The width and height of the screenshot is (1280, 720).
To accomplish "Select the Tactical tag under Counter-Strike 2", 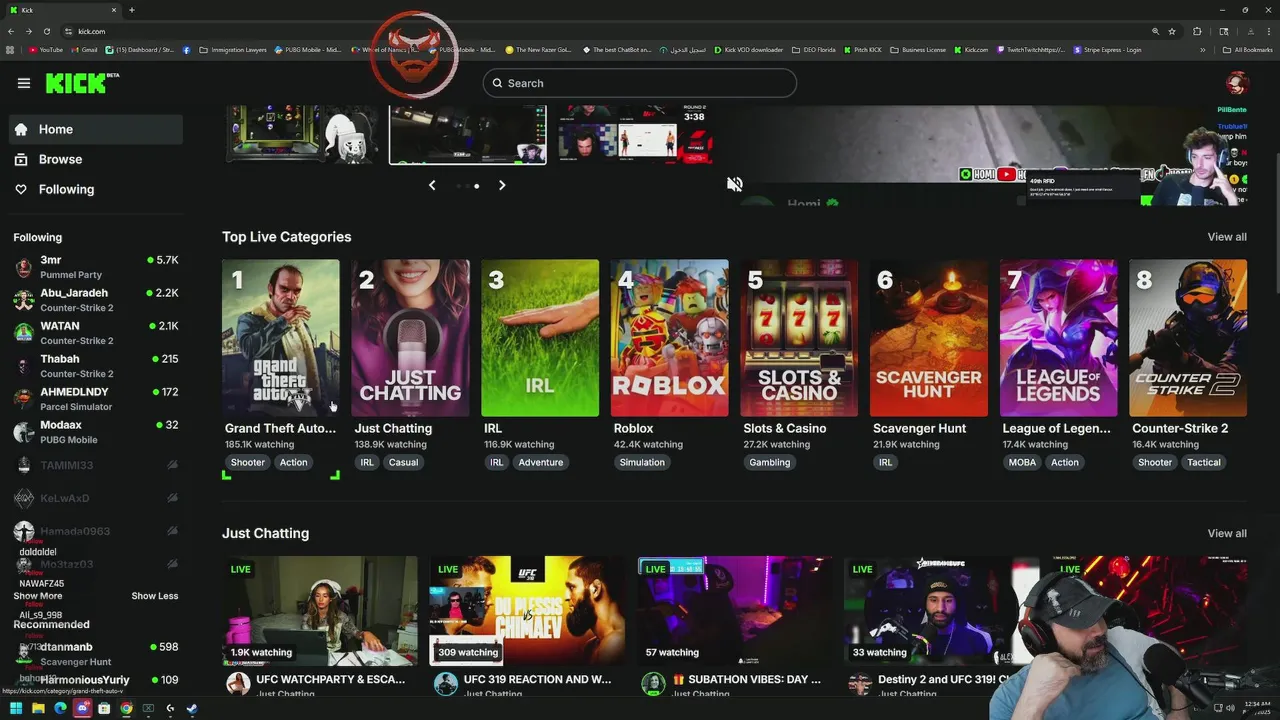I will click(x=1204, y=462).
